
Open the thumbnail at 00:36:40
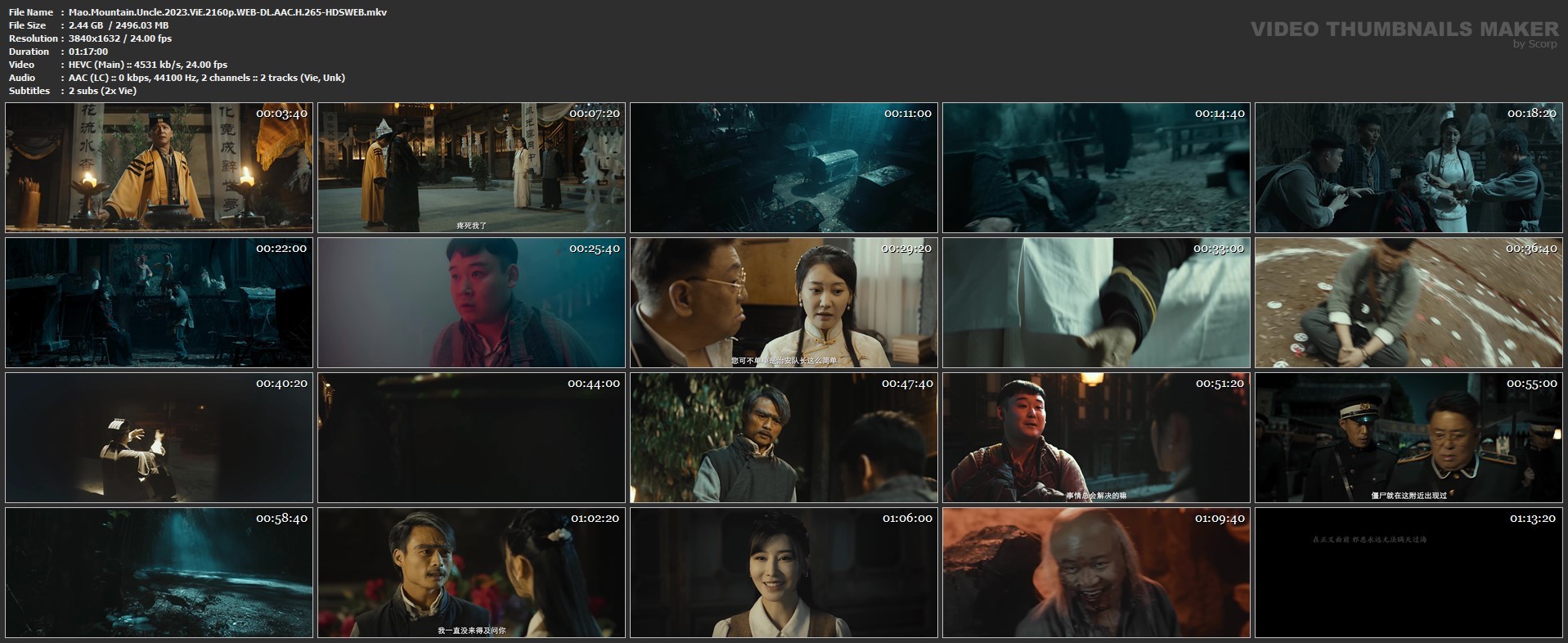point(1409,303)
